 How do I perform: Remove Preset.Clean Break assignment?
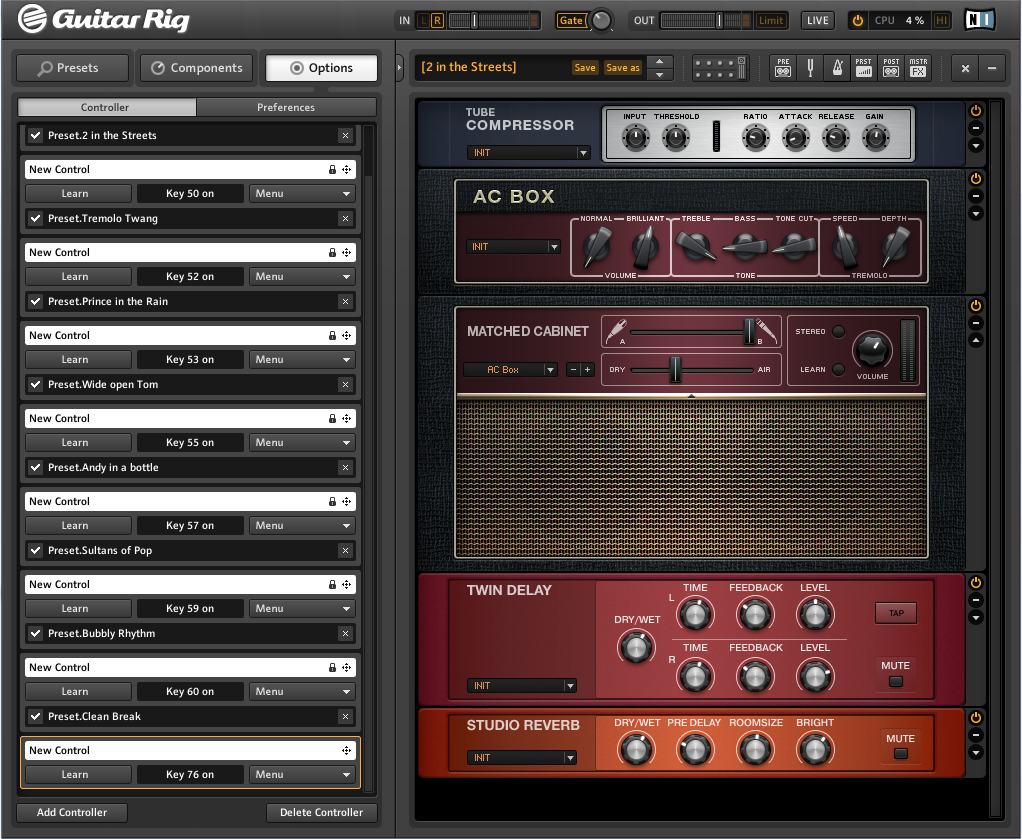pyautogui.click(x=345, y=716)
